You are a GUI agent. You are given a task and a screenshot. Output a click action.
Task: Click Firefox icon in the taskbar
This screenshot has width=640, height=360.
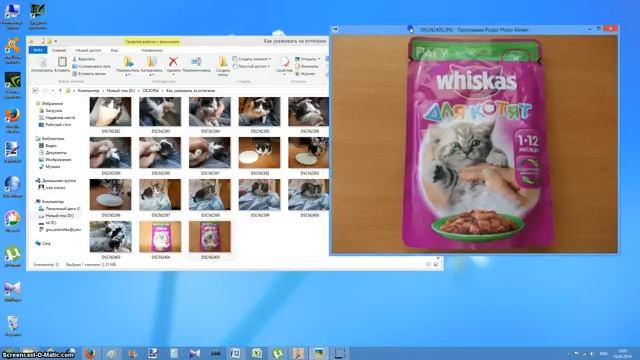click(90, 353)
